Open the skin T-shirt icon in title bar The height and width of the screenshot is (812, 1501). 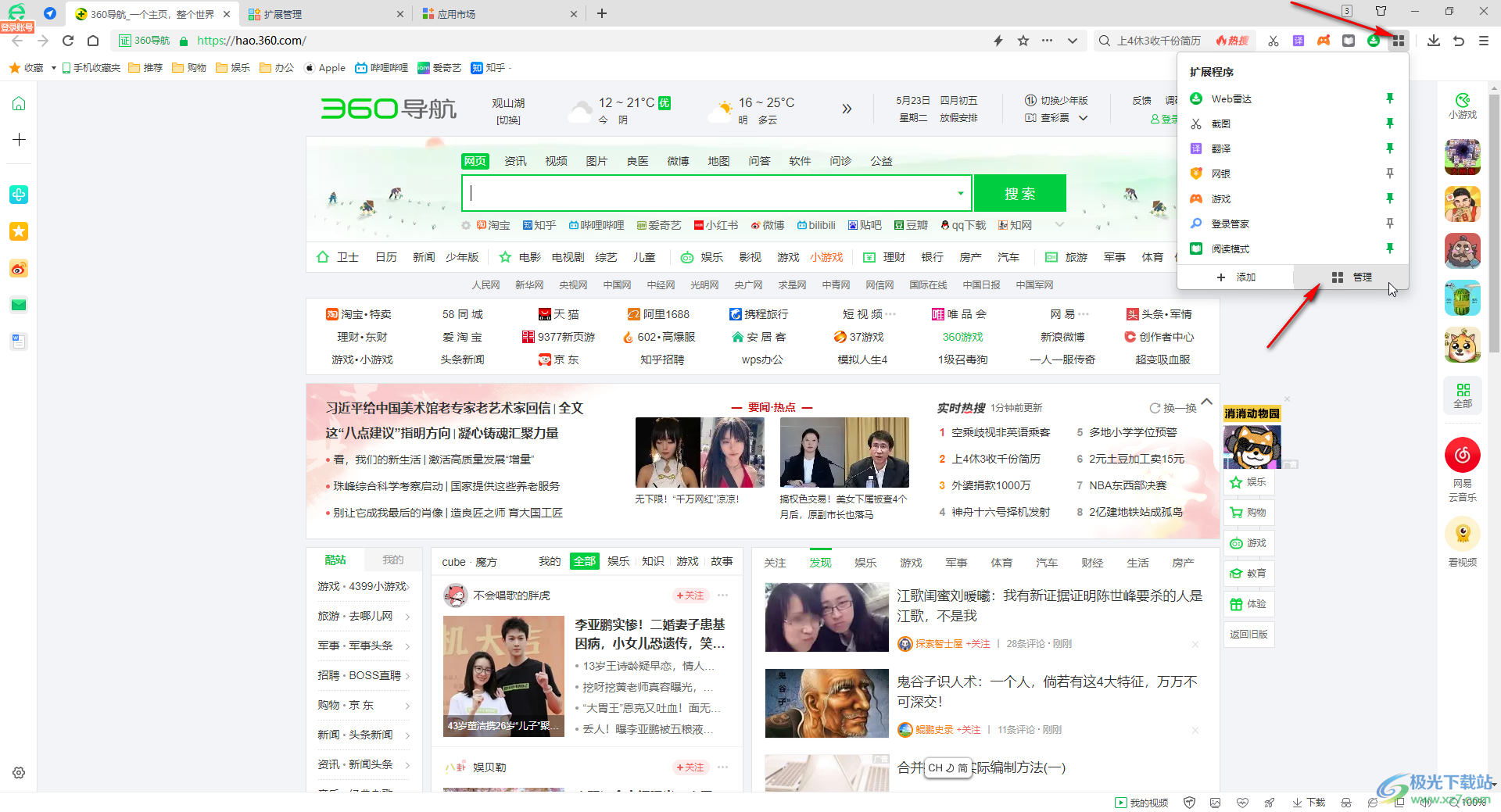point(1381,11)
